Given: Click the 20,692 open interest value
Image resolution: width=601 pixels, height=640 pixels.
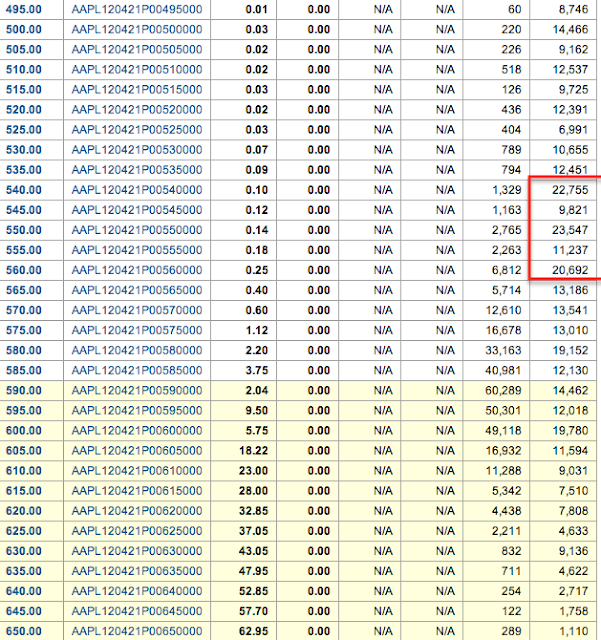Looking at the screenshot, I should pos(570,270).
